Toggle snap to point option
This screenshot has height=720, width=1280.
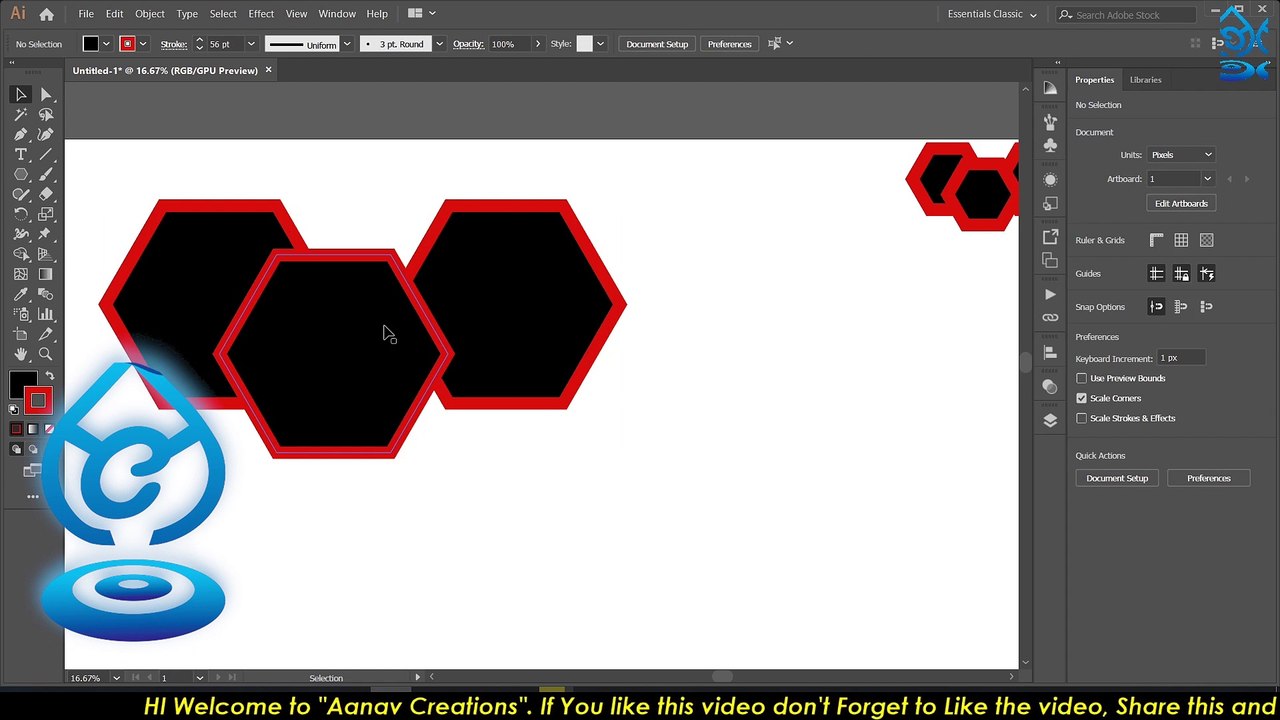pos(1156,306)
